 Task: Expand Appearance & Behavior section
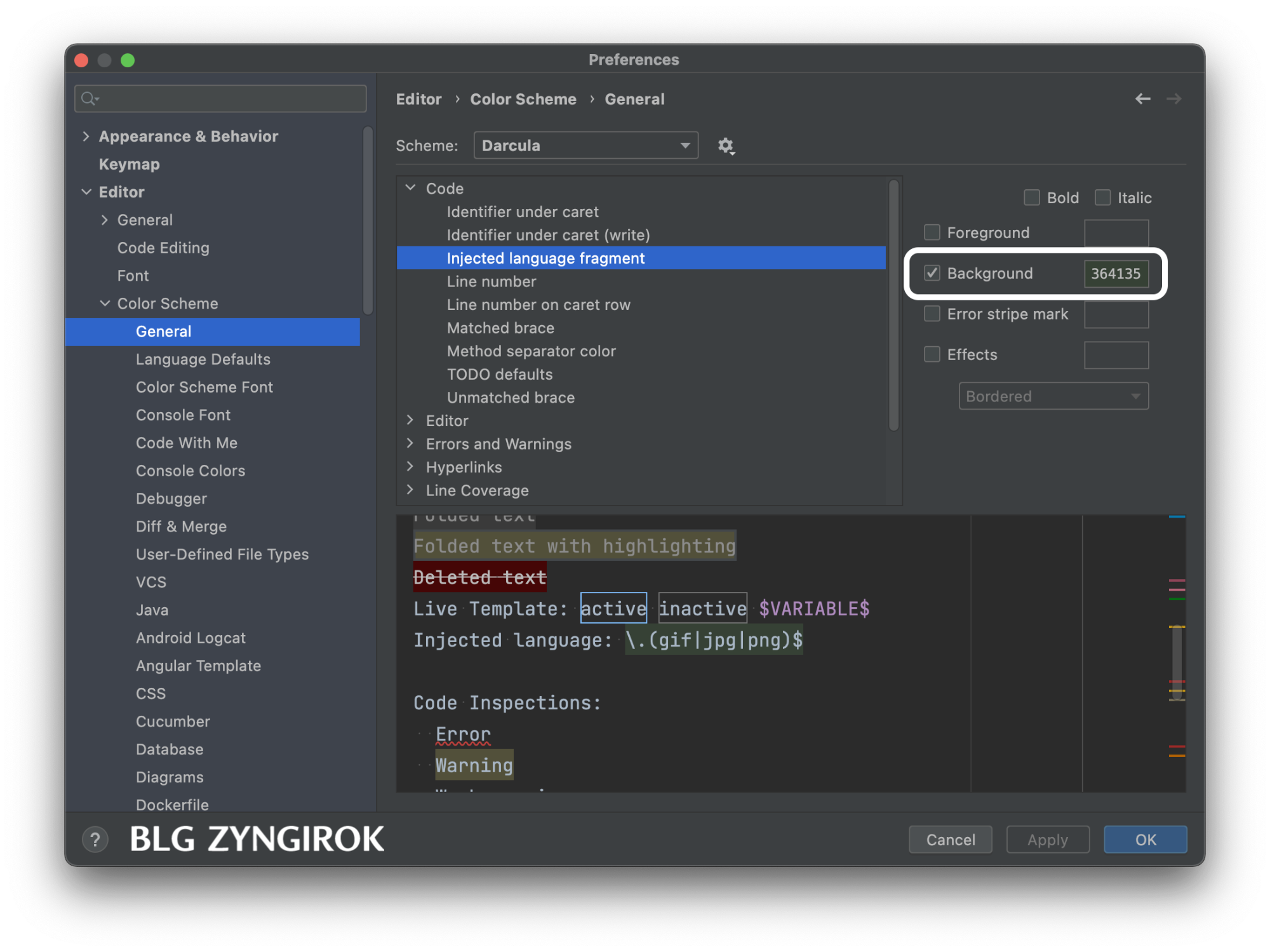(x=86, y=137)
